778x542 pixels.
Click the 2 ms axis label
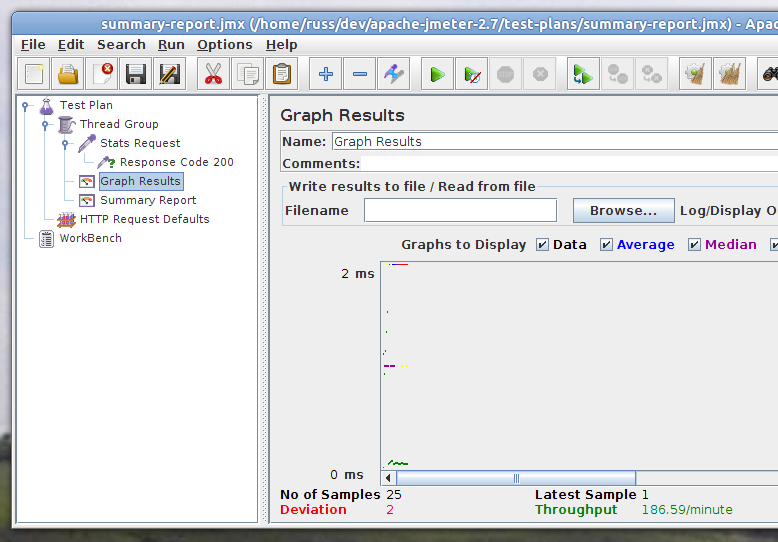[358, 273]
